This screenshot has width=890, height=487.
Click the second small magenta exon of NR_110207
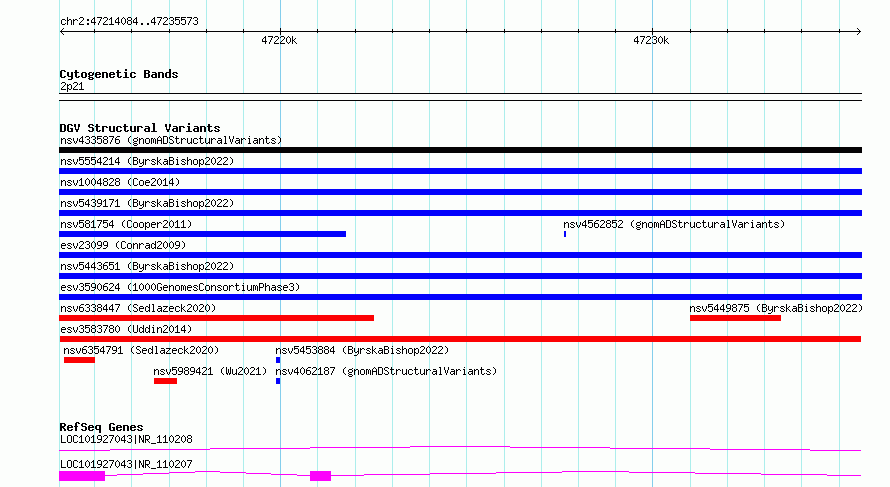(x=321, y=476)
